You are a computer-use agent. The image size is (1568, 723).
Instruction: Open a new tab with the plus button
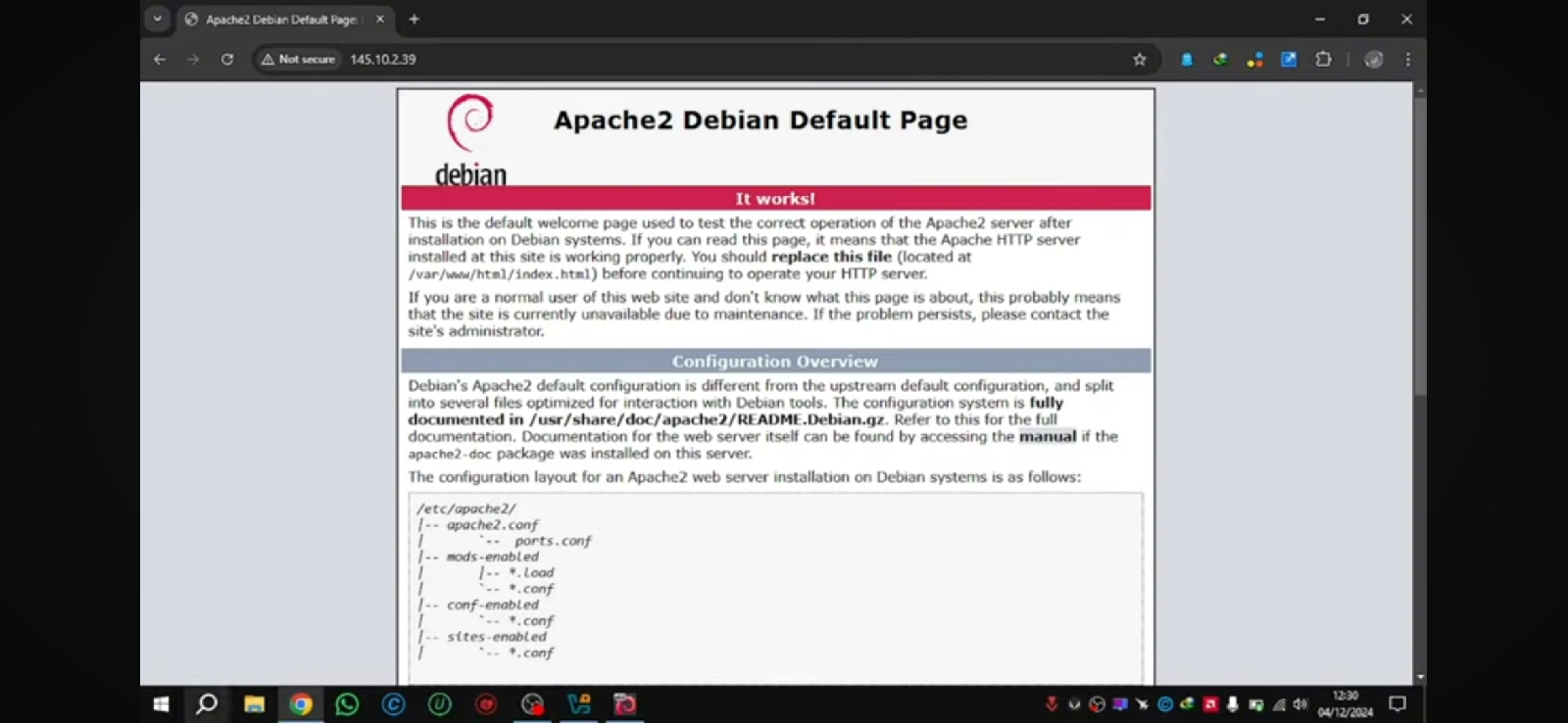tap(415, 19)
